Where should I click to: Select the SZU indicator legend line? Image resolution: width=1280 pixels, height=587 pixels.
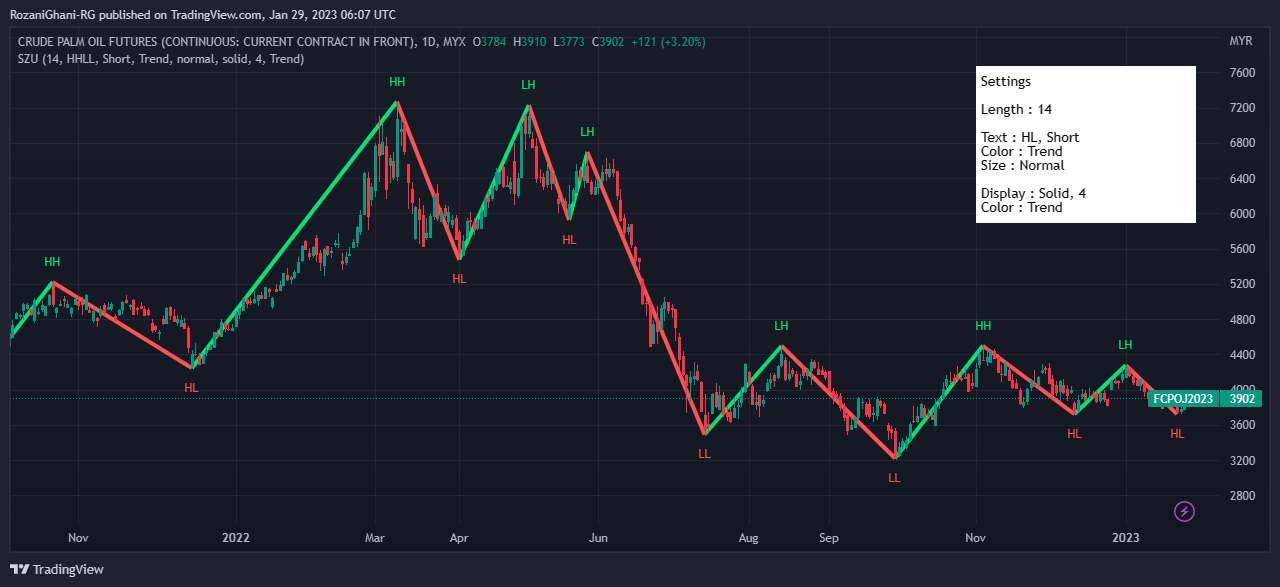point(161,59)
